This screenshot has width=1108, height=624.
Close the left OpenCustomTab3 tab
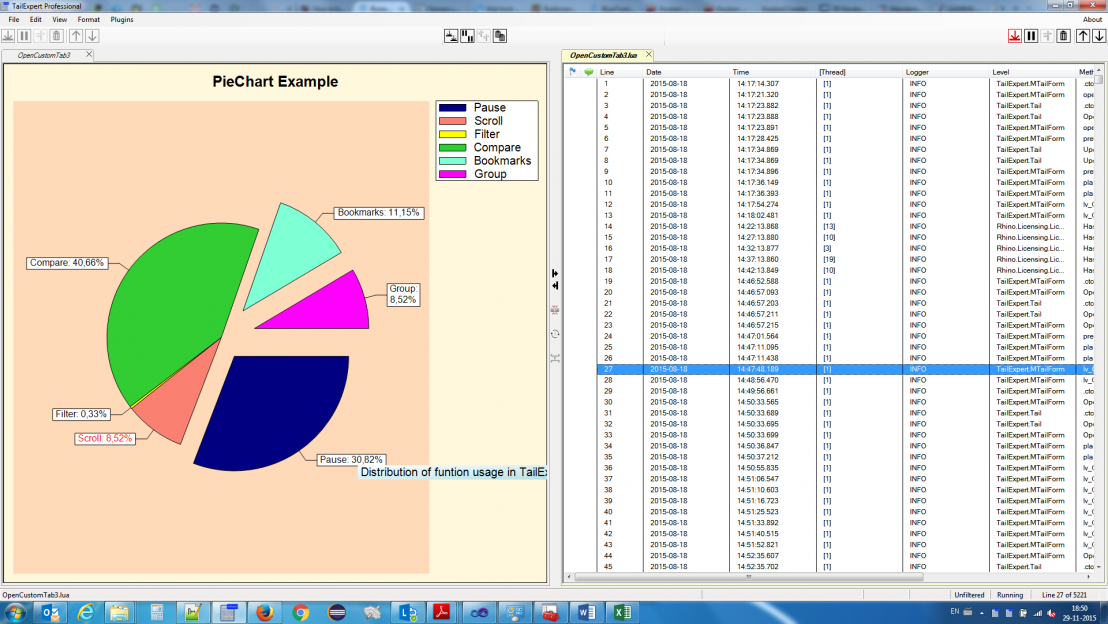click(89, 54)
